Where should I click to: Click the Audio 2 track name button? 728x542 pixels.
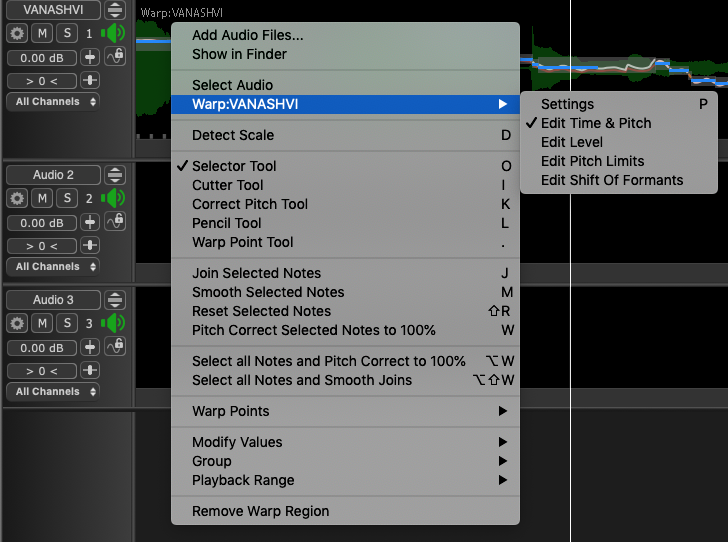[x=53, y=175]
